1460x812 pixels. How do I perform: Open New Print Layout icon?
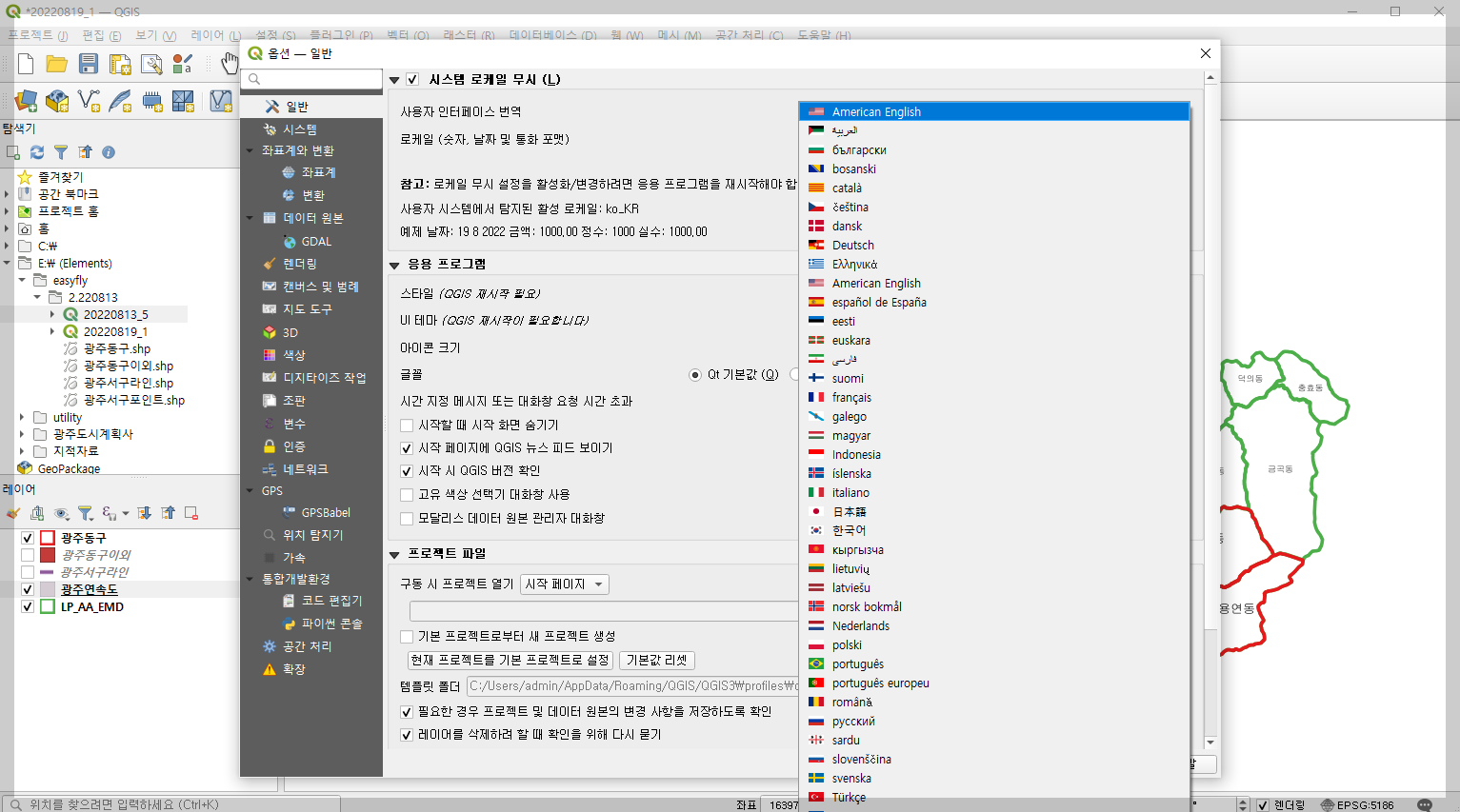tap(120, 64)
